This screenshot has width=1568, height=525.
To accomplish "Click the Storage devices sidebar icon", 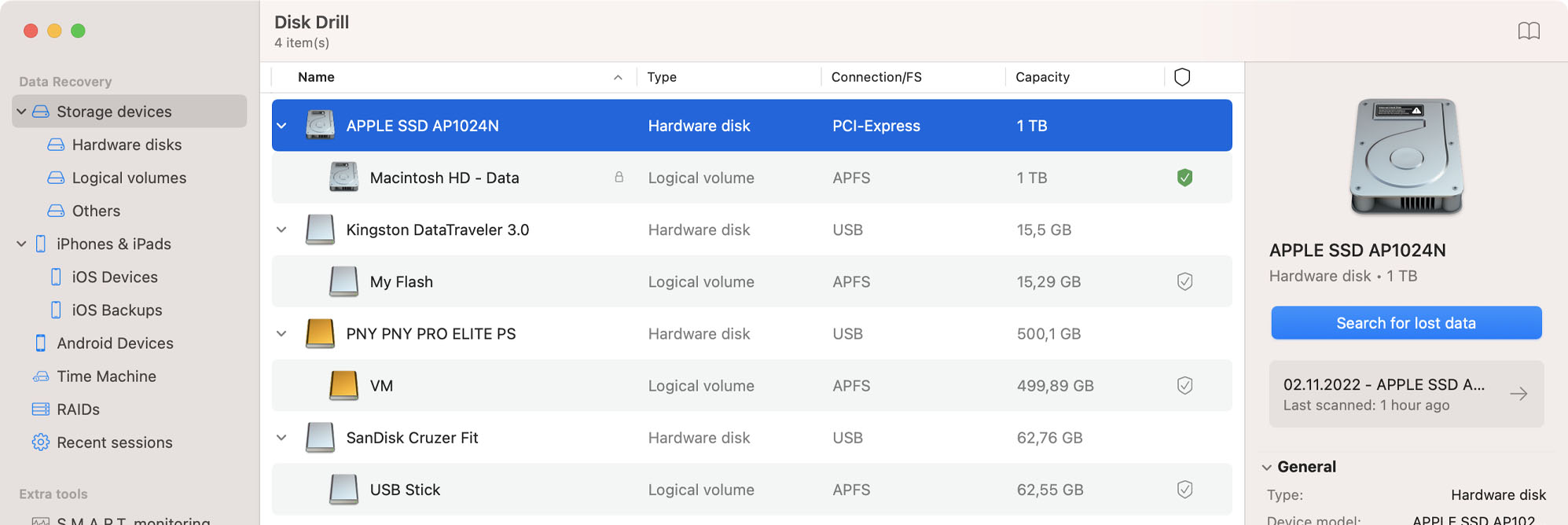I will tap(41, 112).
